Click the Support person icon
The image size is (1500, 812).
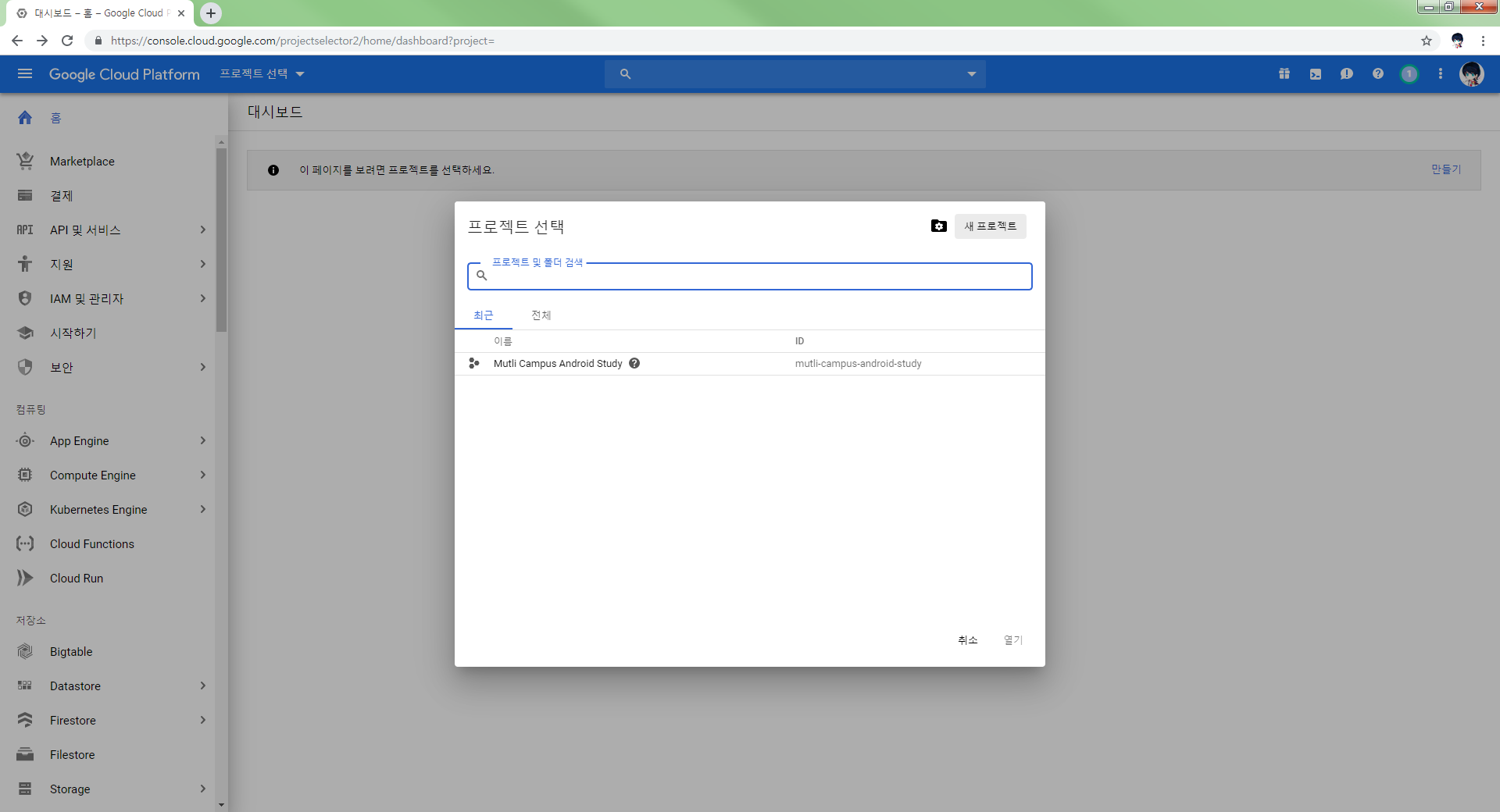pos(25,264)
